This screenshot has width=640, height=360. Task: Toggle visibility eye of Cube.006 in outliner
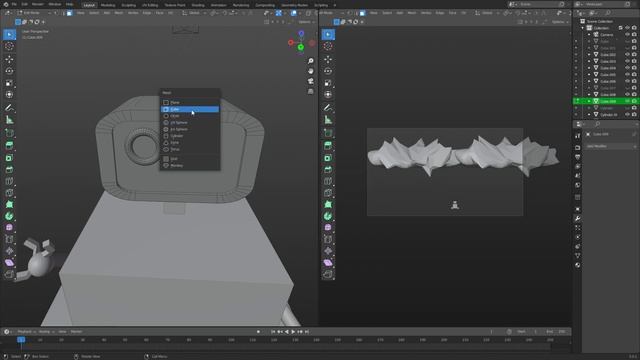pos(627,81)
